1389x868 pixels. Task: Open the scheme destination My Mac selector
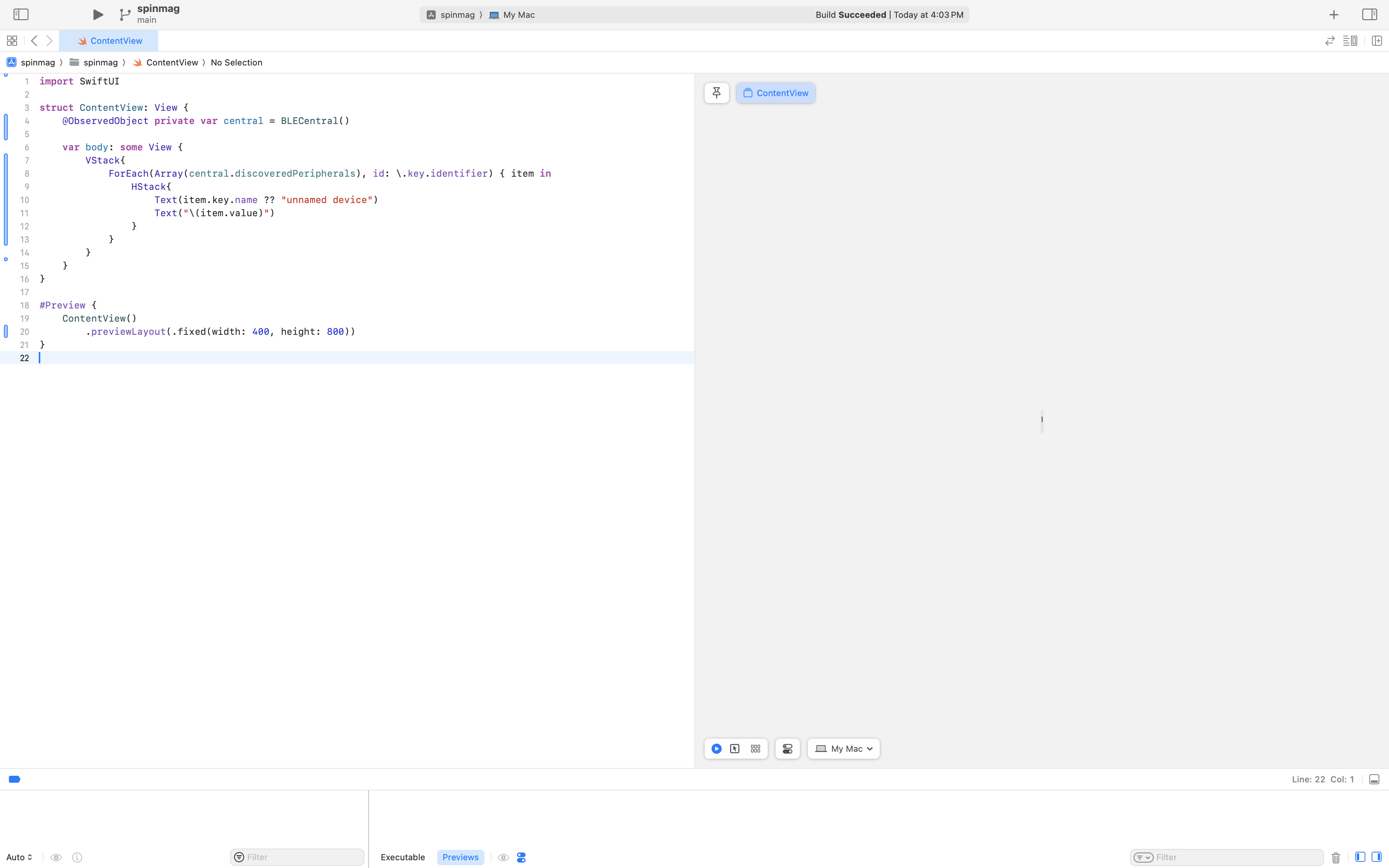click(x=513, y=15)
